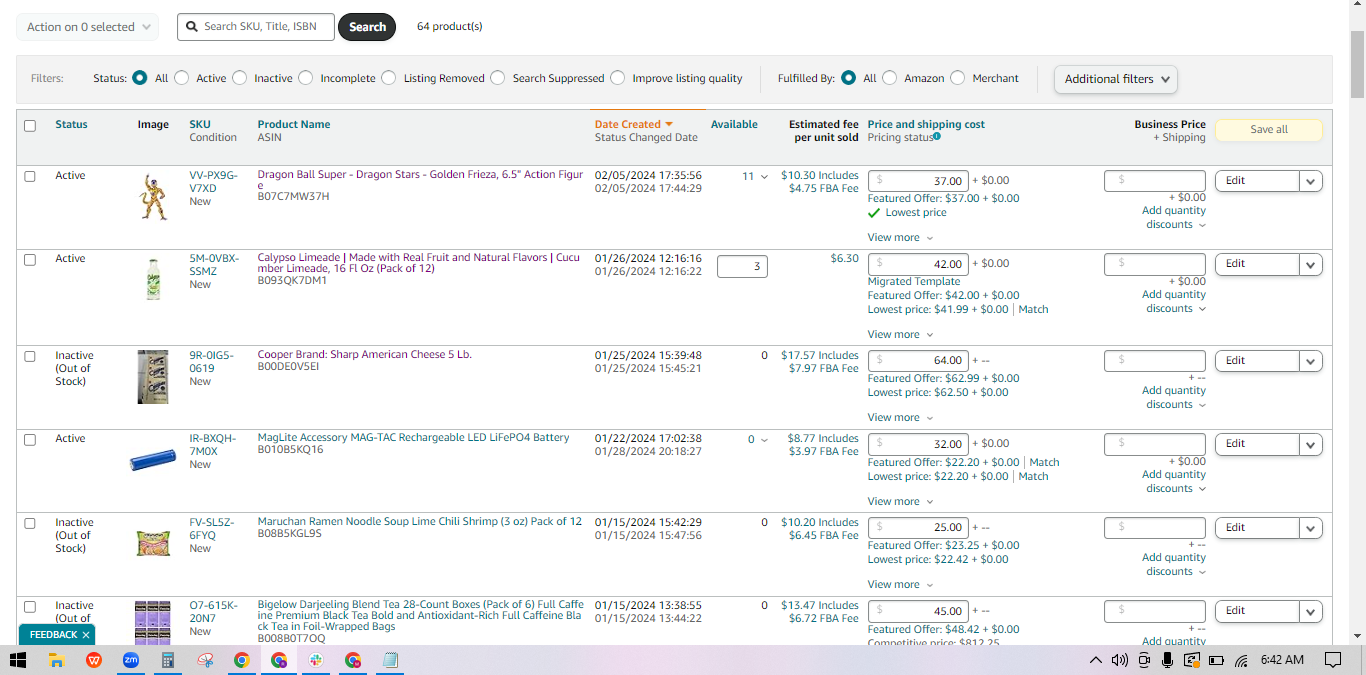
Task: Open File Explorer from taskbar
Action: tap(57, 660)
